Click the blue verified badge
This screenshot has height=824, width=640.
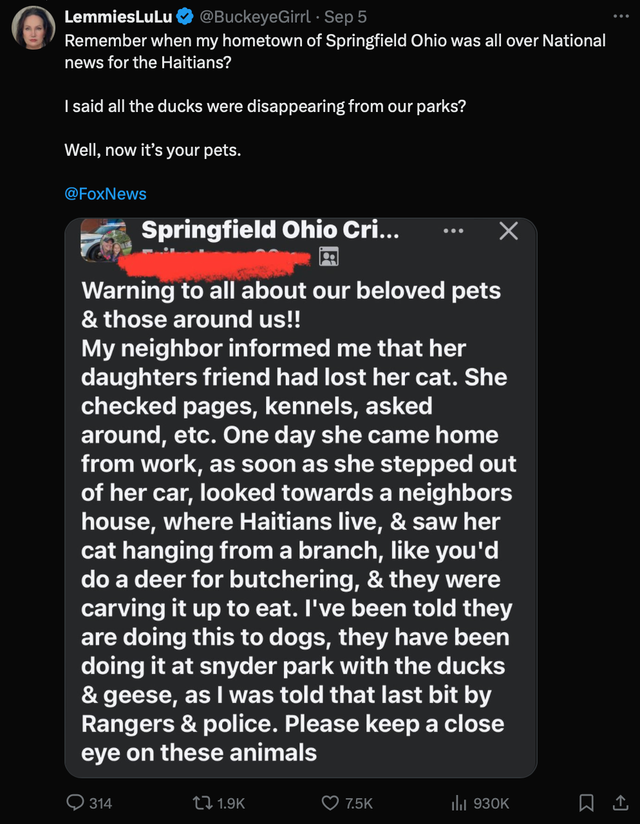point(183,17)
